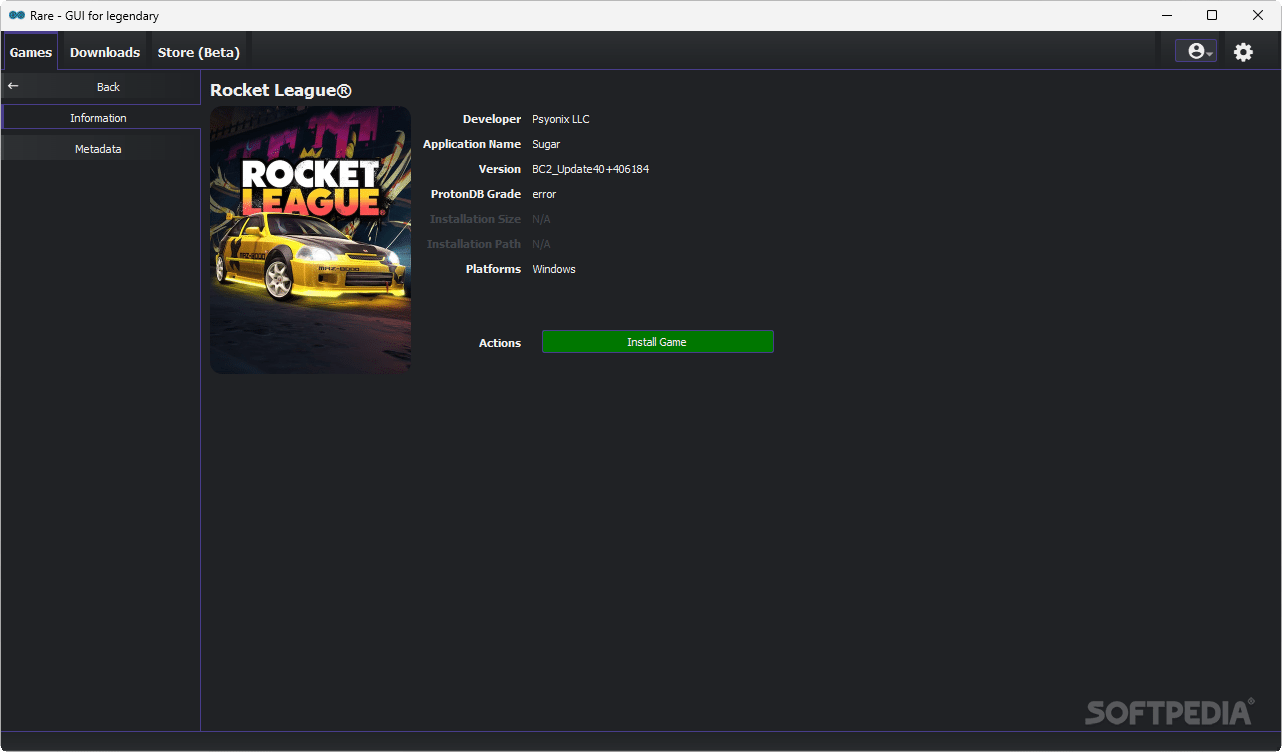Click the Version label
The image size is (1282, 752).
tap(500, 169)
